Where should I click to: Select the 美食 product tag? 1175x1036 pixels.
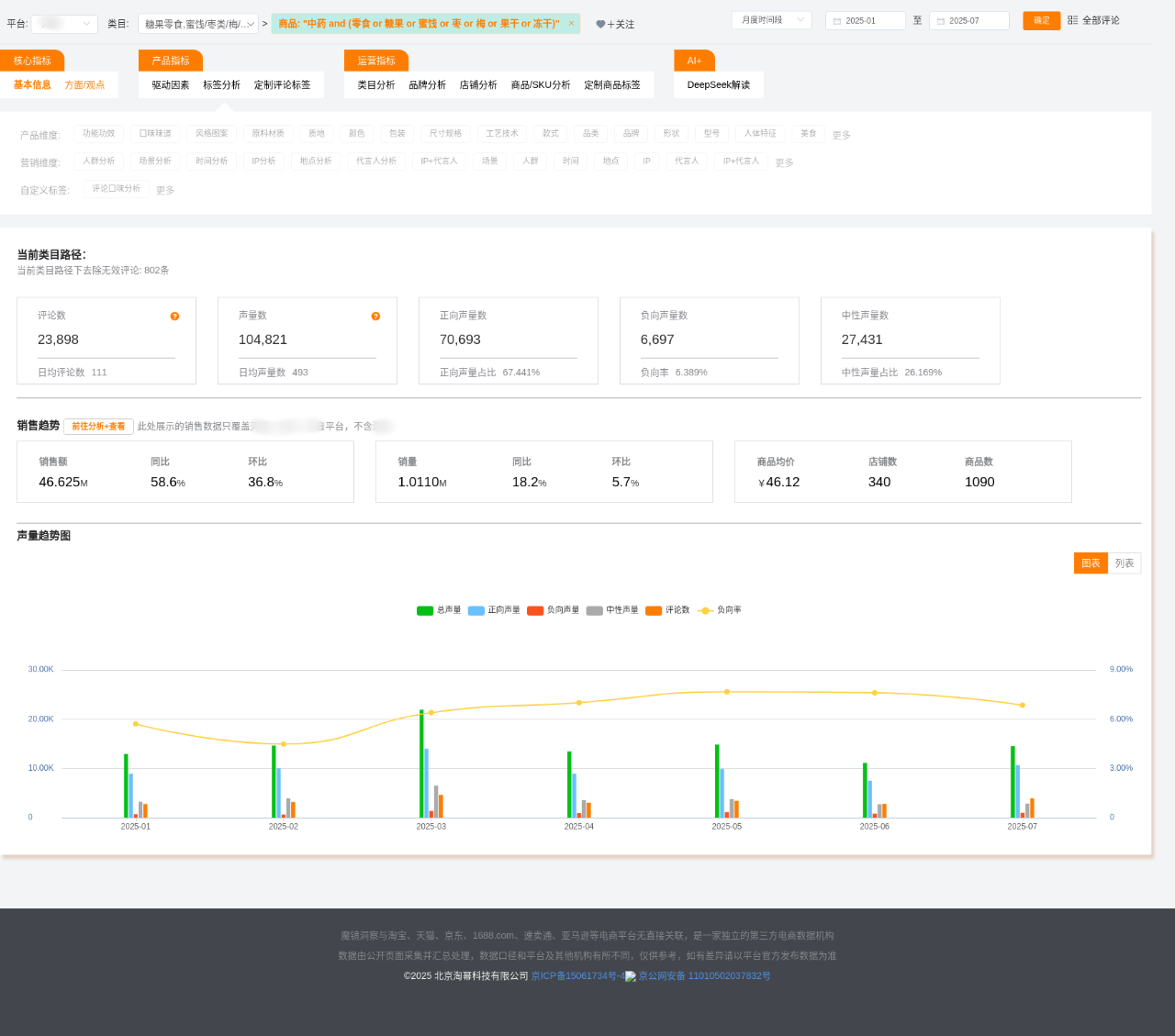point(808,134)
